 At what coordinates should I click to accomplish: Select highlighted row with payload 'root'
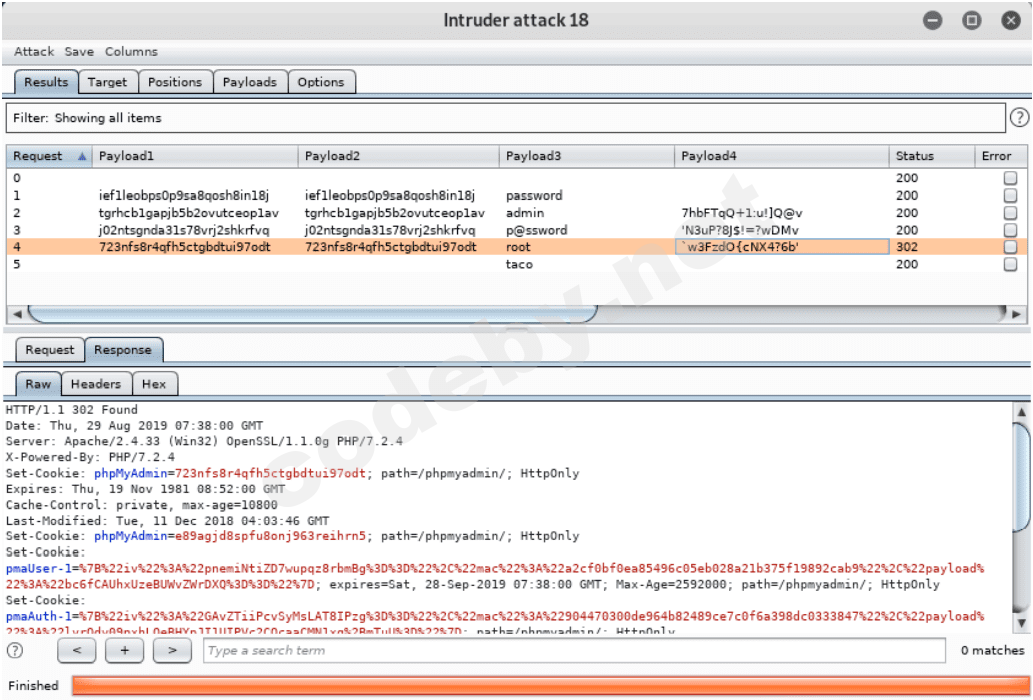click(516, 247)
